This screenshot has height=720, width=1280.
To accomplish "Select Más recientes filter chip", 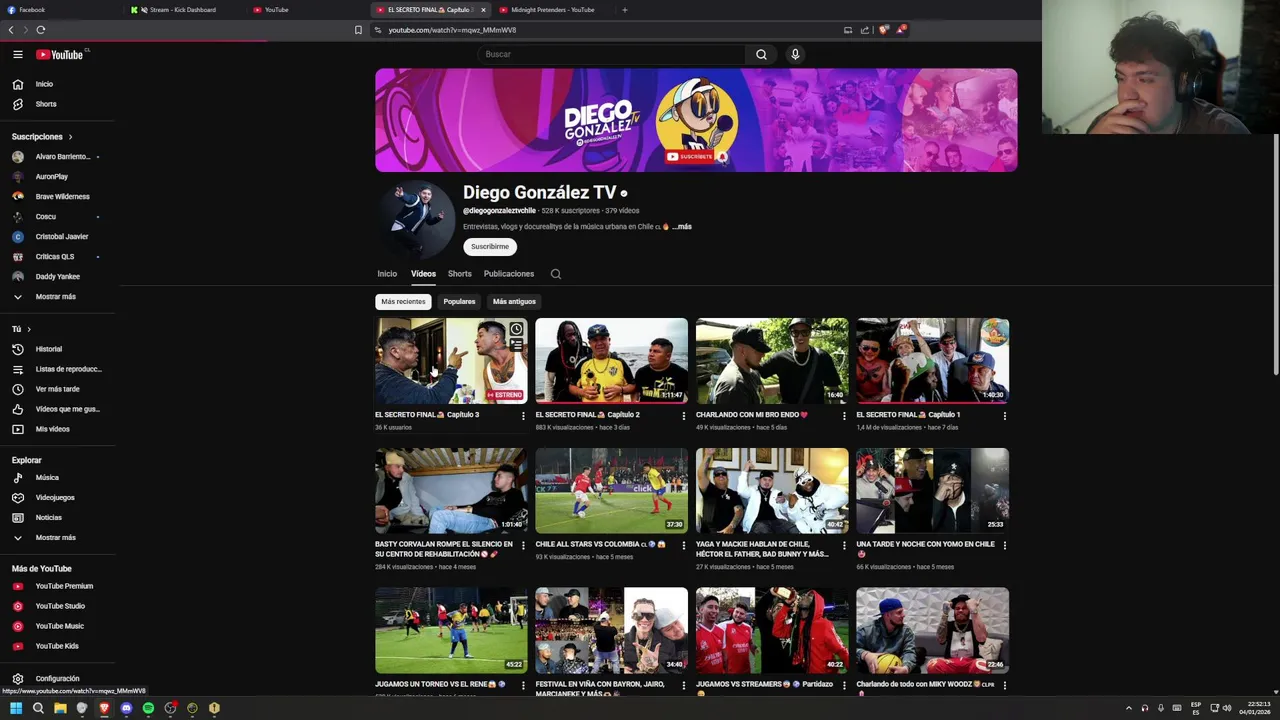I will click(x=403, y=301).
